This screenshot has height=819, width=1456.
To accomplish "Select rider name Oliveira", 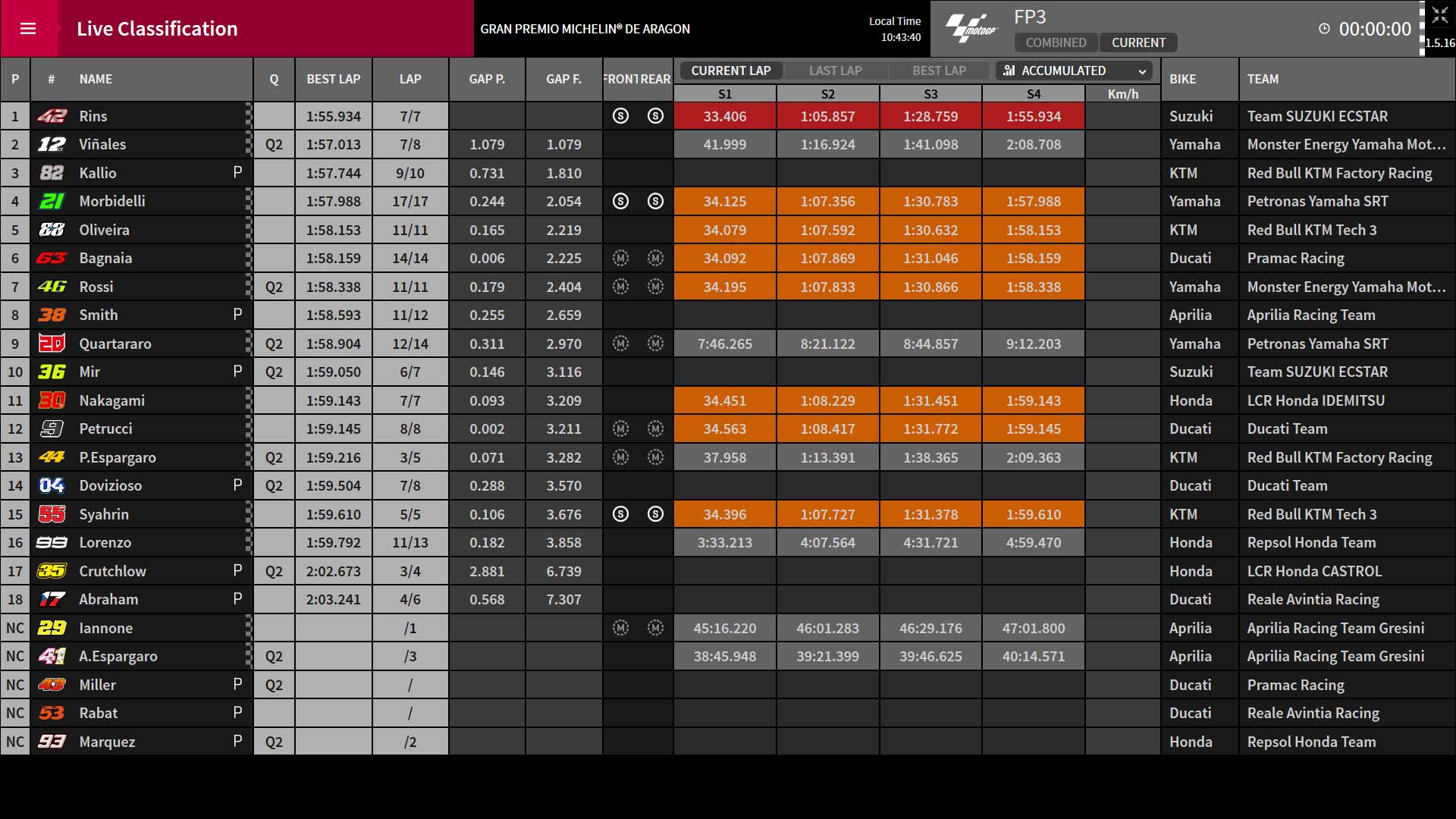I will tap(104, 230).
